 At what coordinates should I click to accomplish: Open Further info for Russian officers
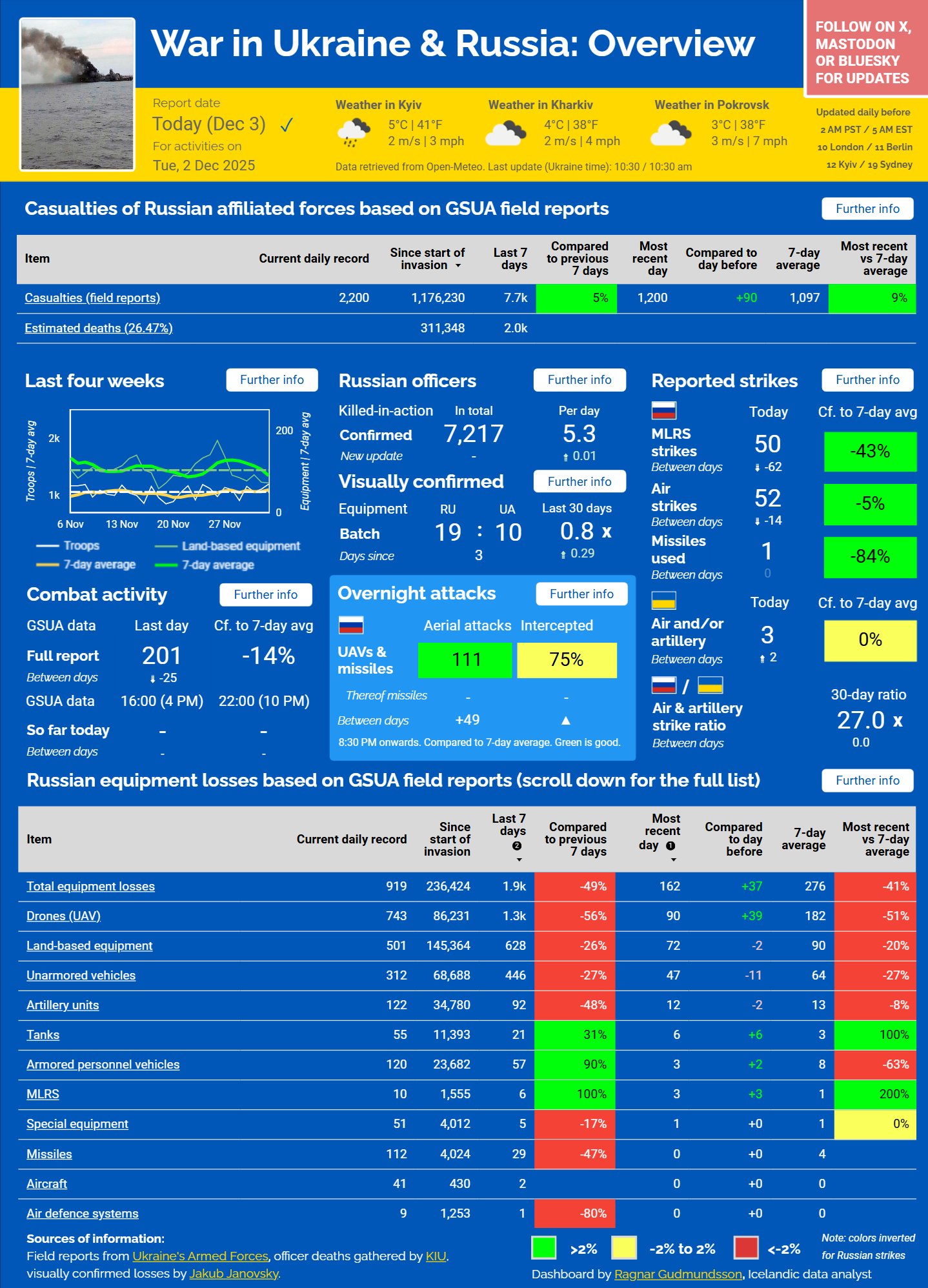(580, 380)
